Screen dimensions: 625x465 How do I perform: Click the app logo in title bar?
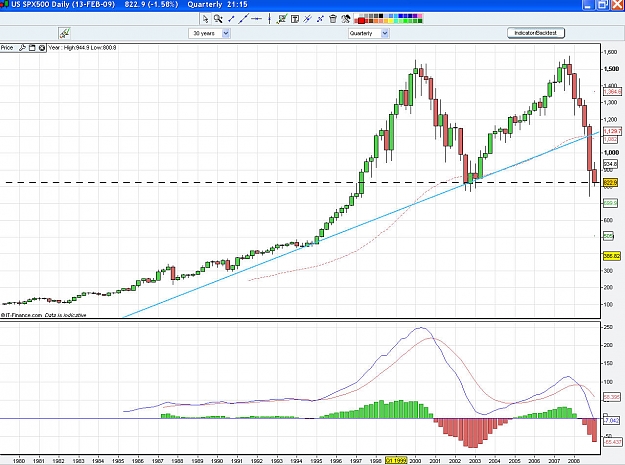pos(5,4)
